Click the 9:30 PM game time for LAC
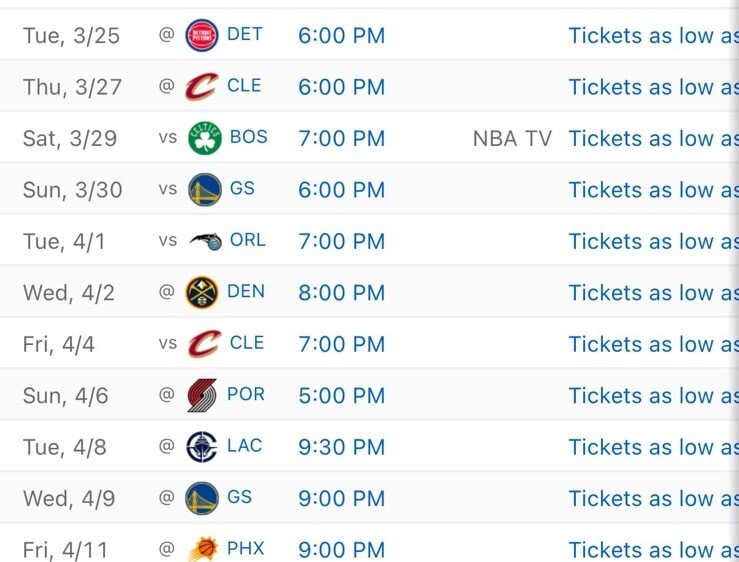 coord(341,447)
